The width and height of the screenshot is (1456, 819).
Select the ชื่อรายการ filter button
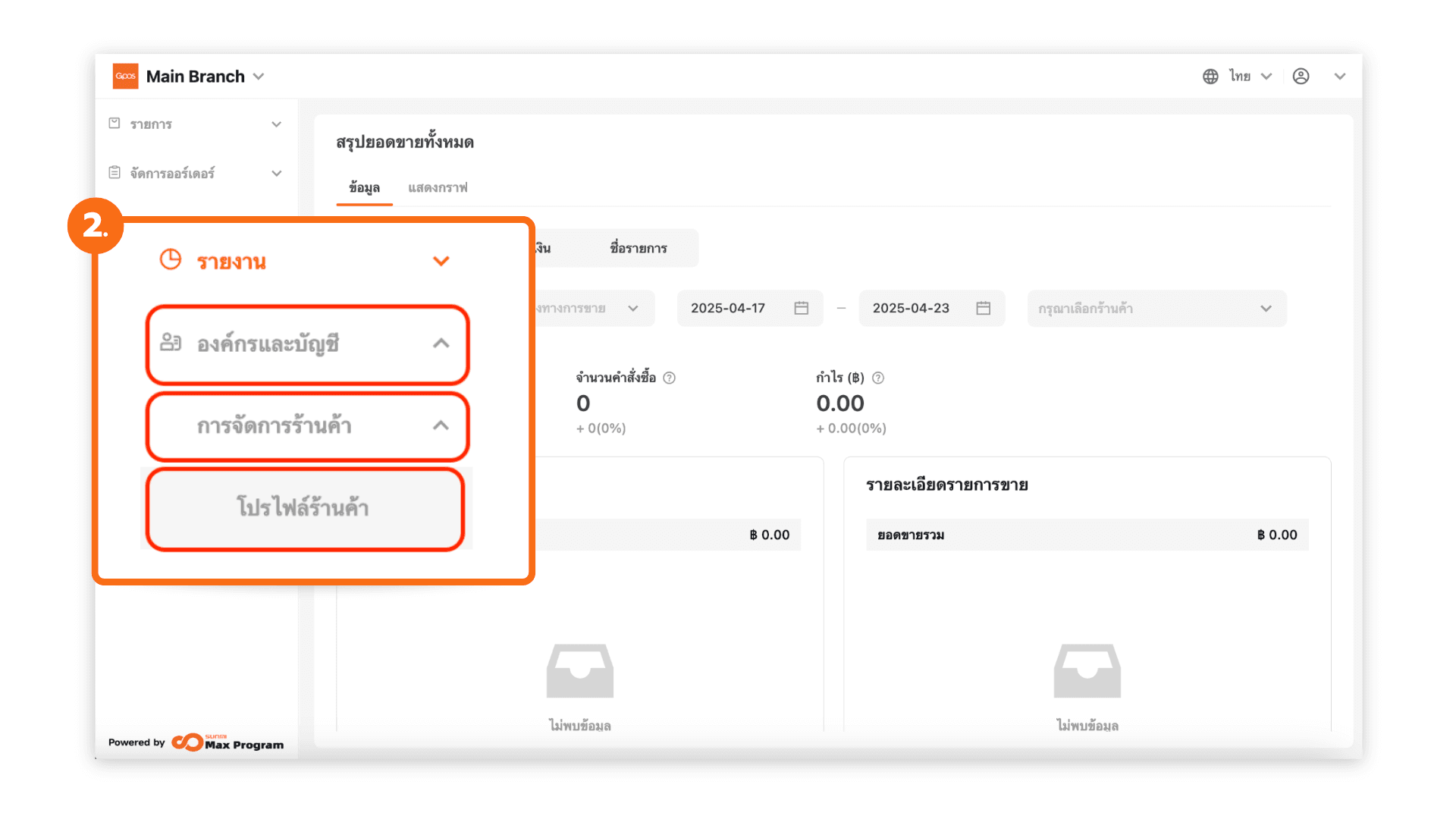click(639, 248)
